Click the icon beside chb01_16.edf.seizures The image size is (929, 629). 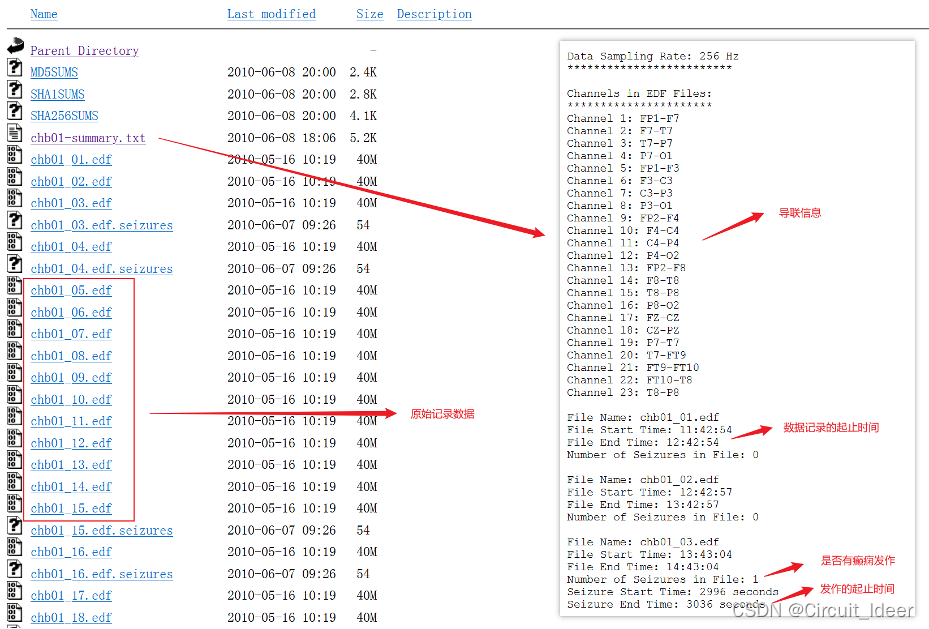coord(15,569)
